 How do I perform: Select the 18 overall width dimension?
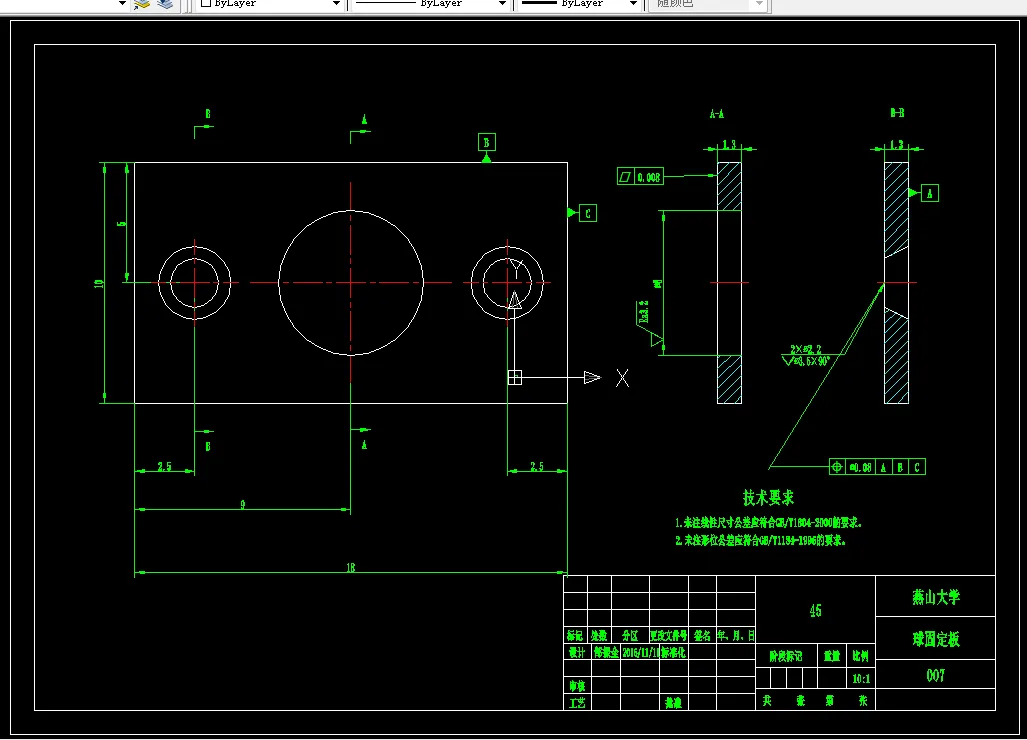pyautogui.click(x=350, y=567)
